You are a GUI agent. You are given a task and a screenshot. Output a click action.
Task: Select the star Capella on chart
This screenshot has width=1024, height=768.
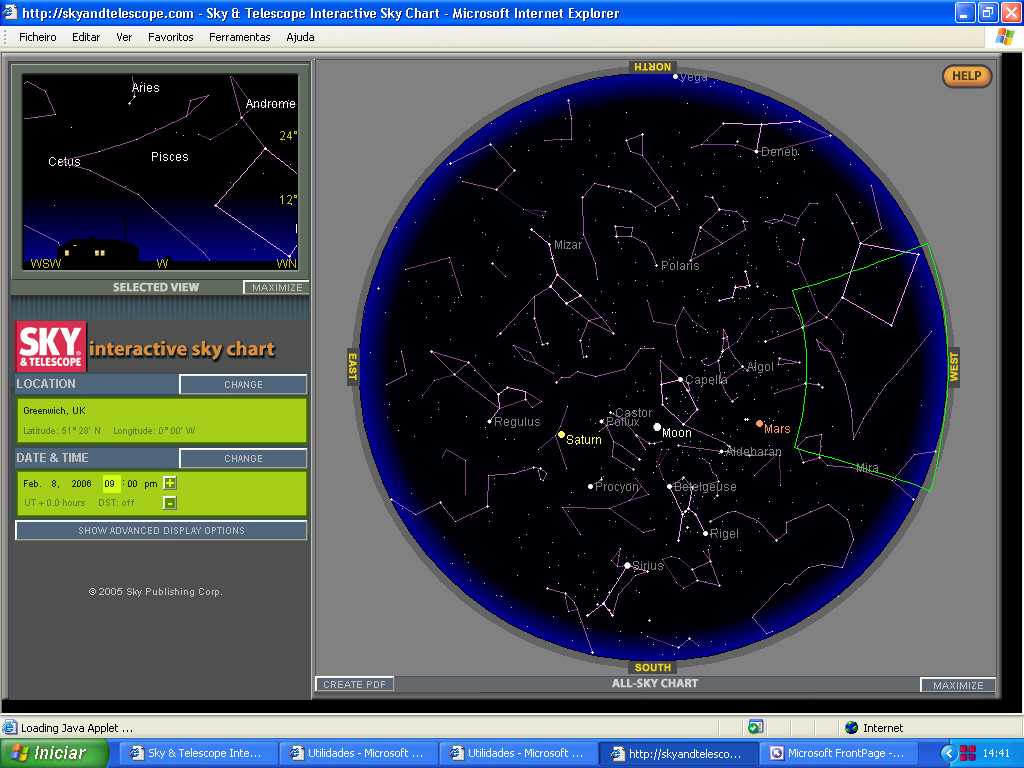click(x=680, y=379)
